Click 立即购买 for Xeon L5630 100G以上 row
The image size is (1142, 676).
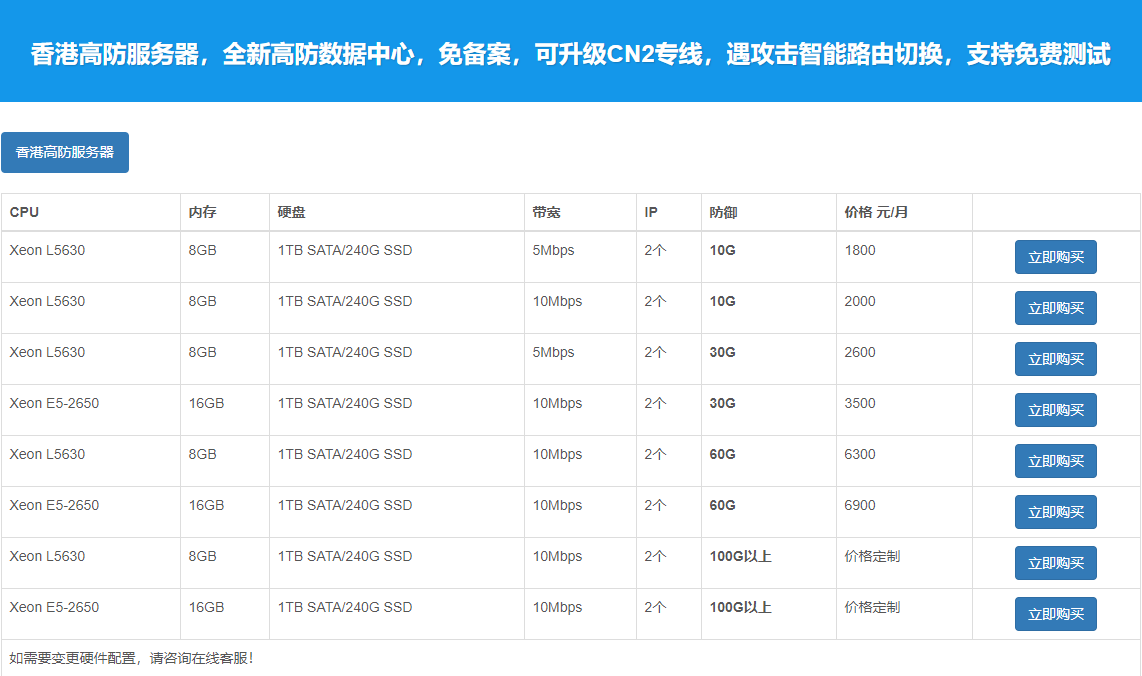pyautogui.click(x=1055, y=563)
